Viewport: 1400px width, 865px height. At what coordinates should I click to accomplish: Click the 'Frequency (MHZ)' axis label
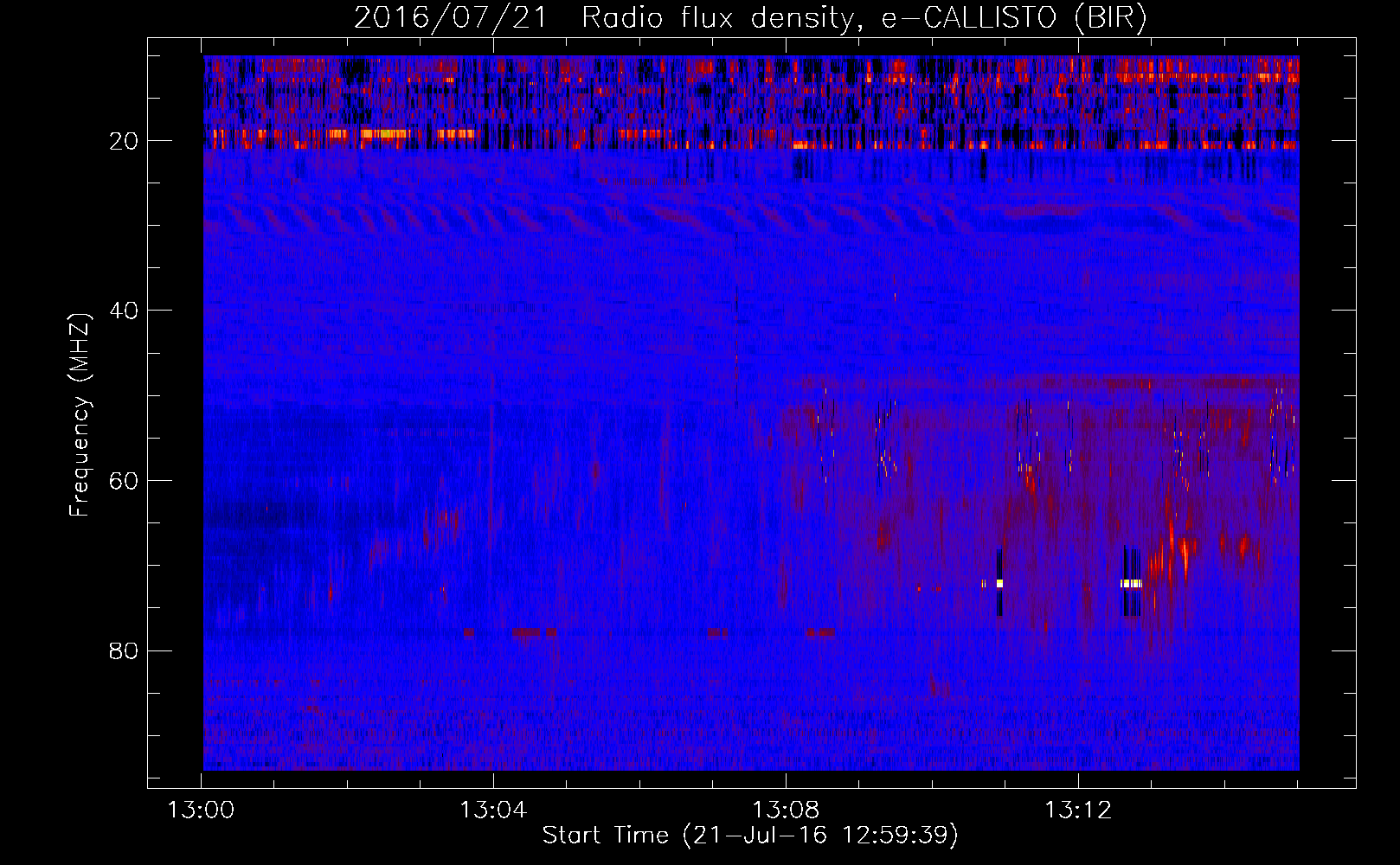click(80, 416)
